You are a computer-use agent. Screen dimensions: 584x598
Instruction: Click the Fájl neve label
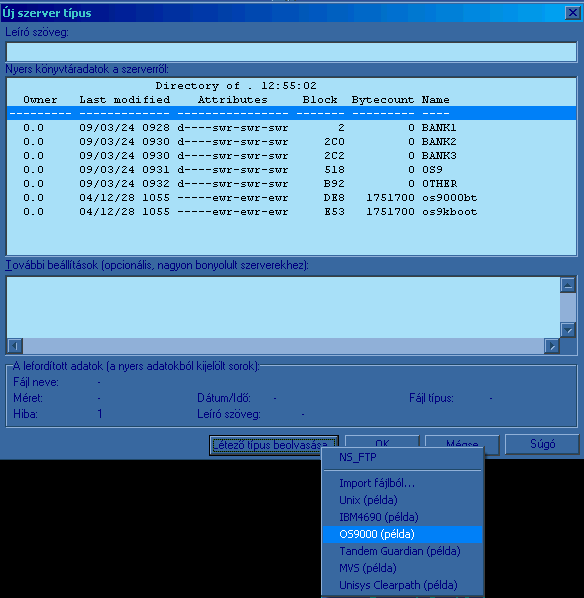coord(36,382)
